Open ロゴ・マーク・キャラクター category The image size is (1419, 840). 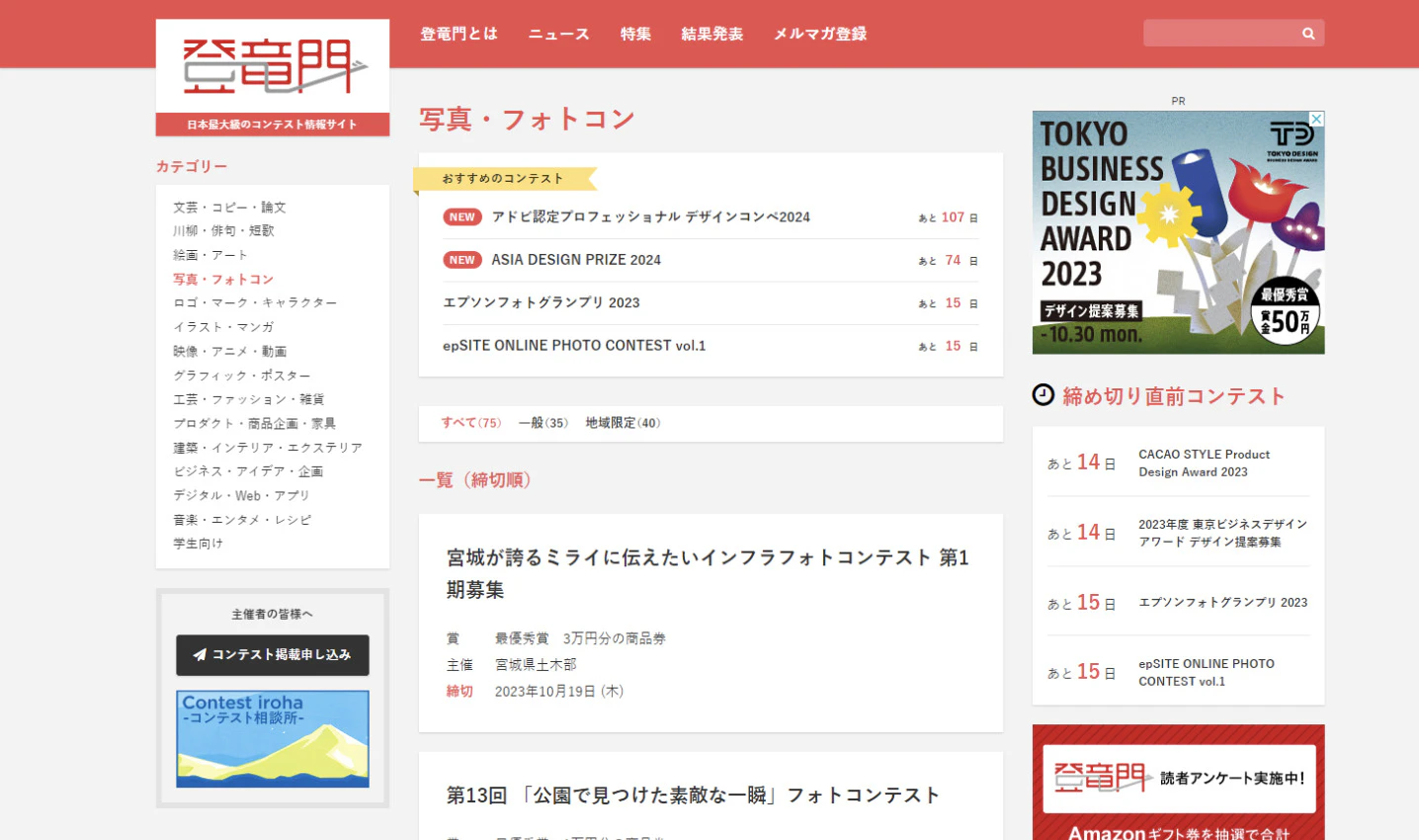tap(255, 303)
